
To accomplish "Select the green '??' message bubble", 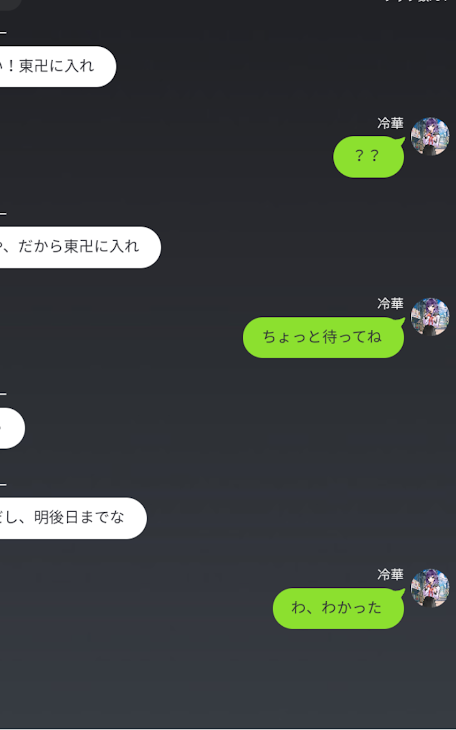I will pos(368,156).
